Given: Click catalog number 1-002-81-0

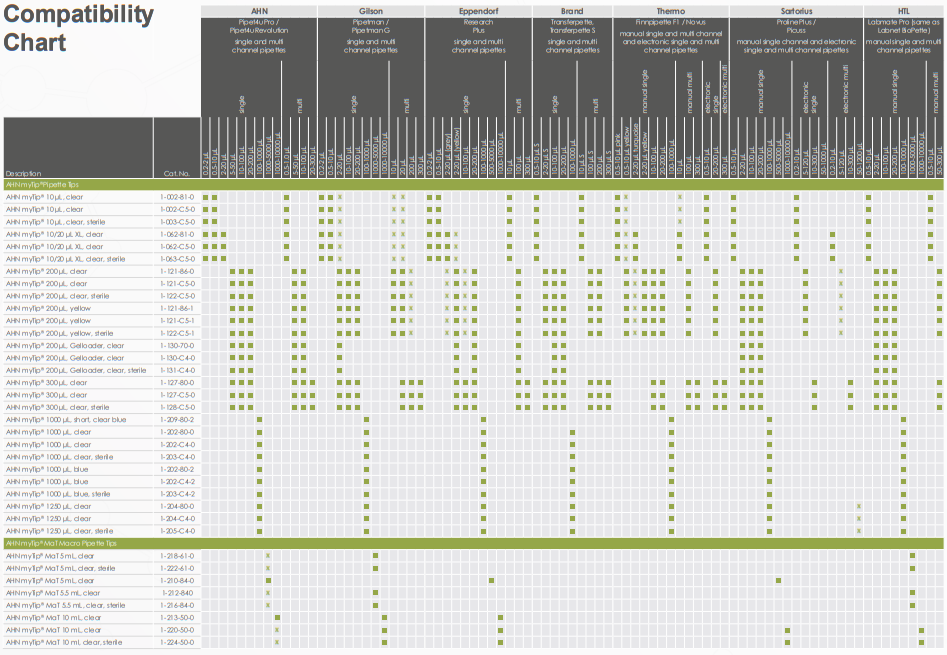Looking at the screenshot, I should [177, 197].
